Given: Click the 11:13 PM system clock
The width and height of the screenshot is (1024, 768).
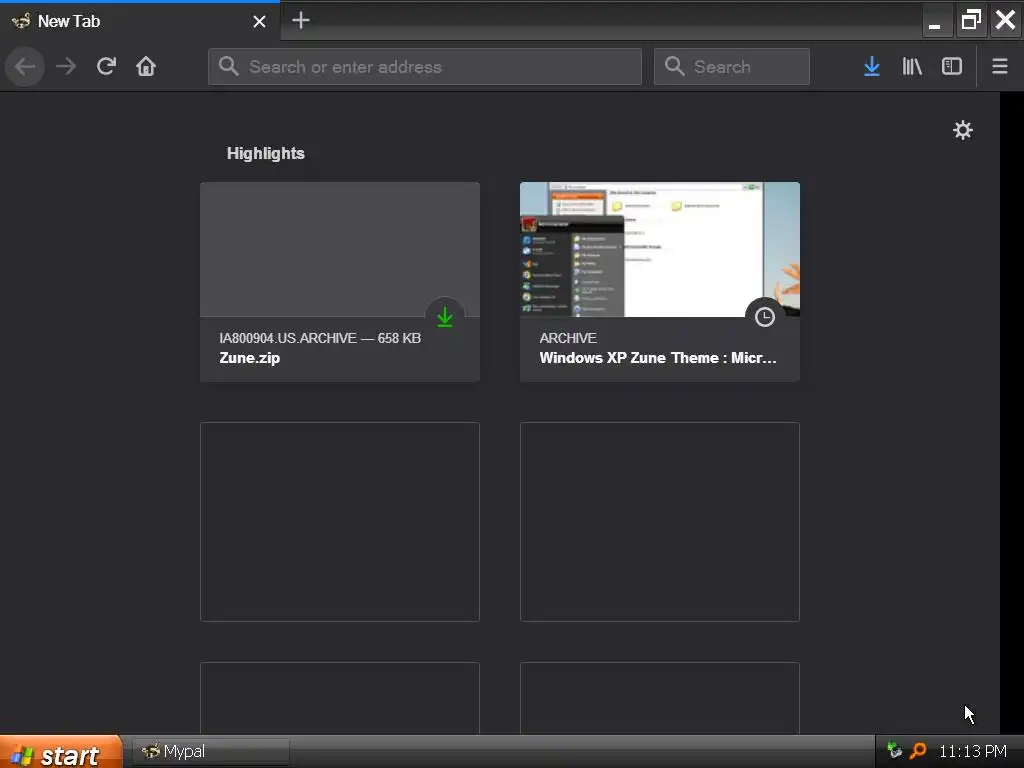Looking at the screenshot, I should click(972, 751).
